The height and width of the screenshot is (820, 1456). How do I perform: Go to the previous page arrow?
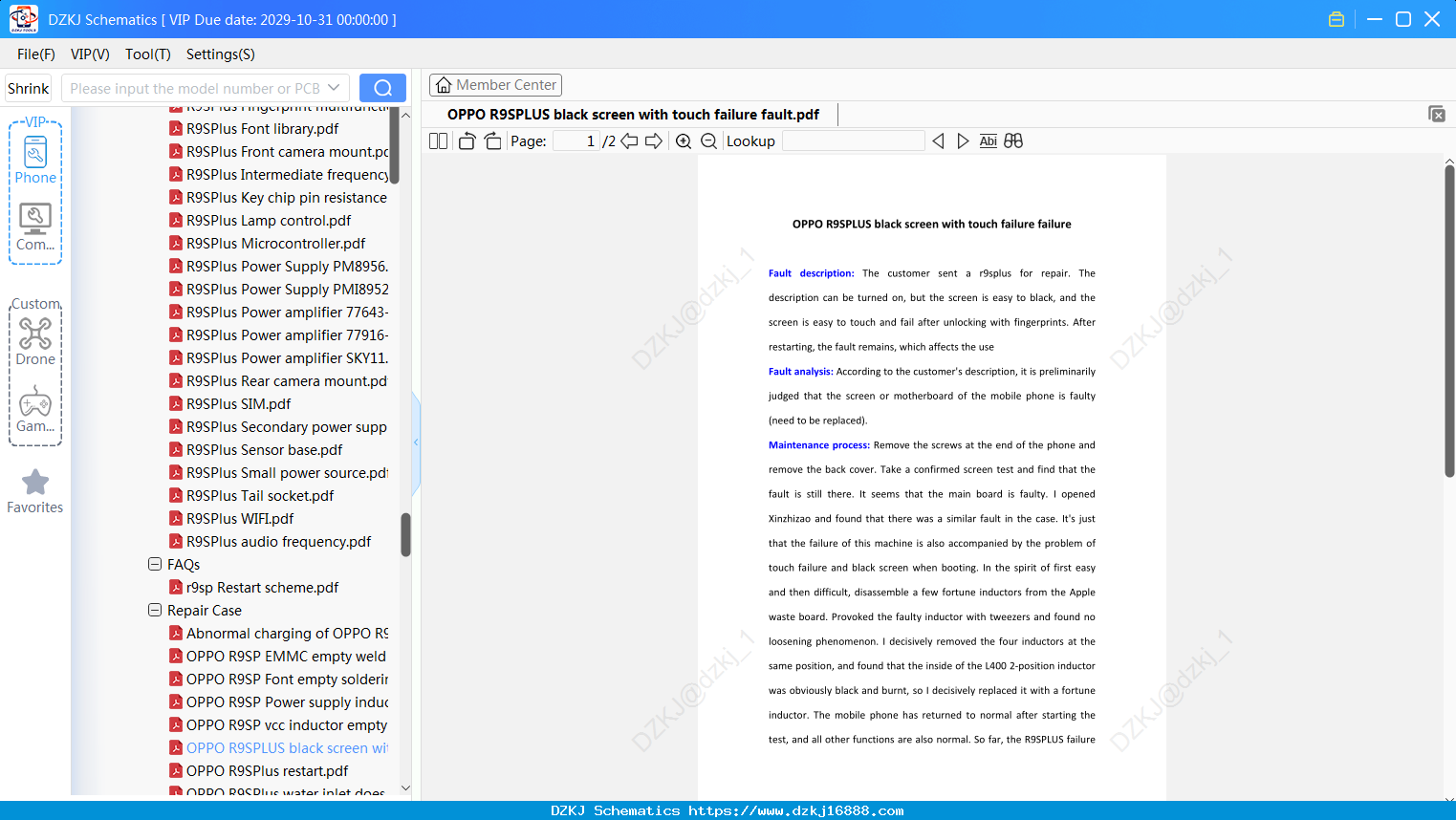tap(629, 141)
